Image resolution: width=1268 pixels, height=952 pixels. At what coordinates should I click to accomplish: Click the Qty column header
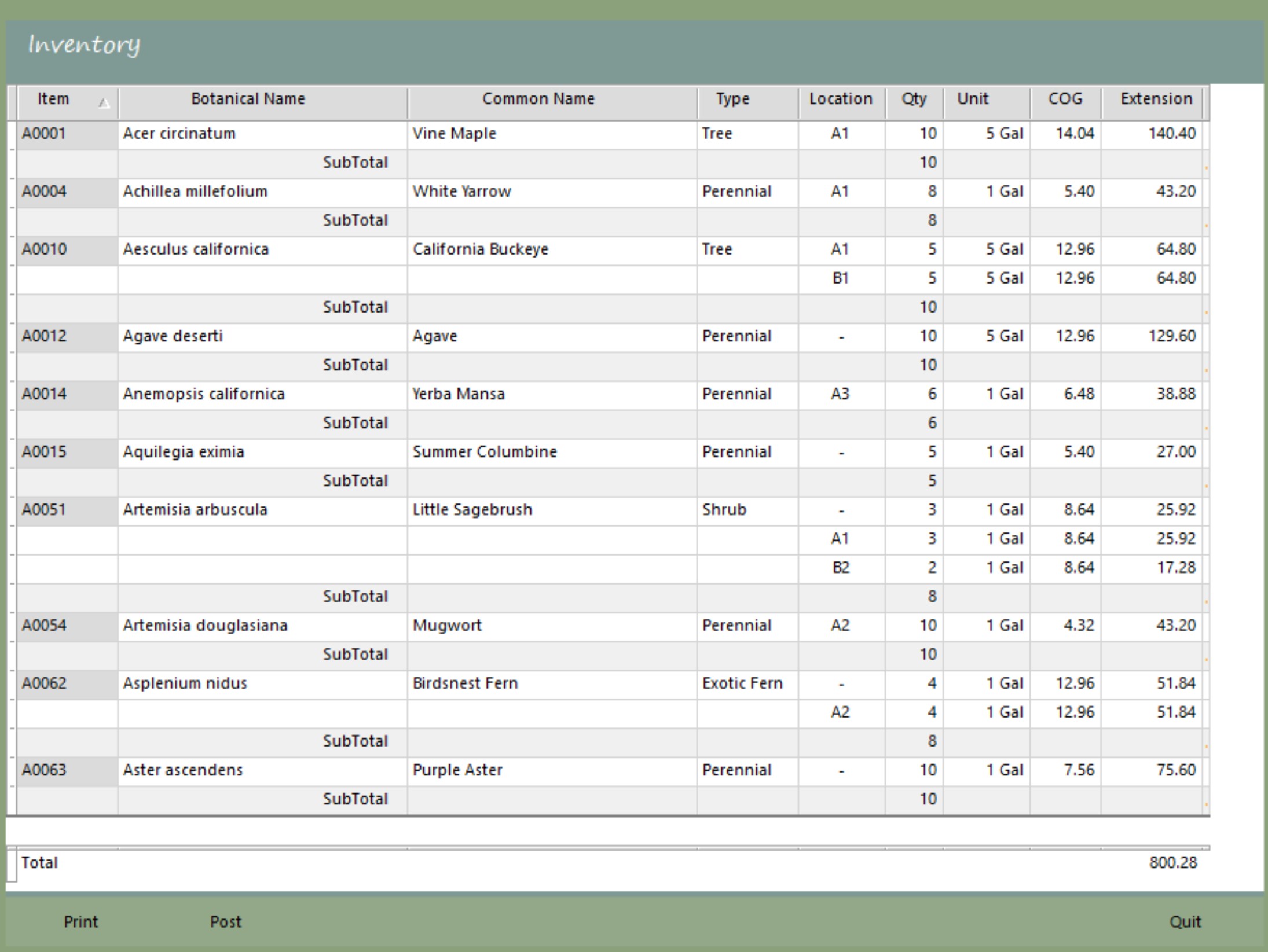click(x=914, y=99)
